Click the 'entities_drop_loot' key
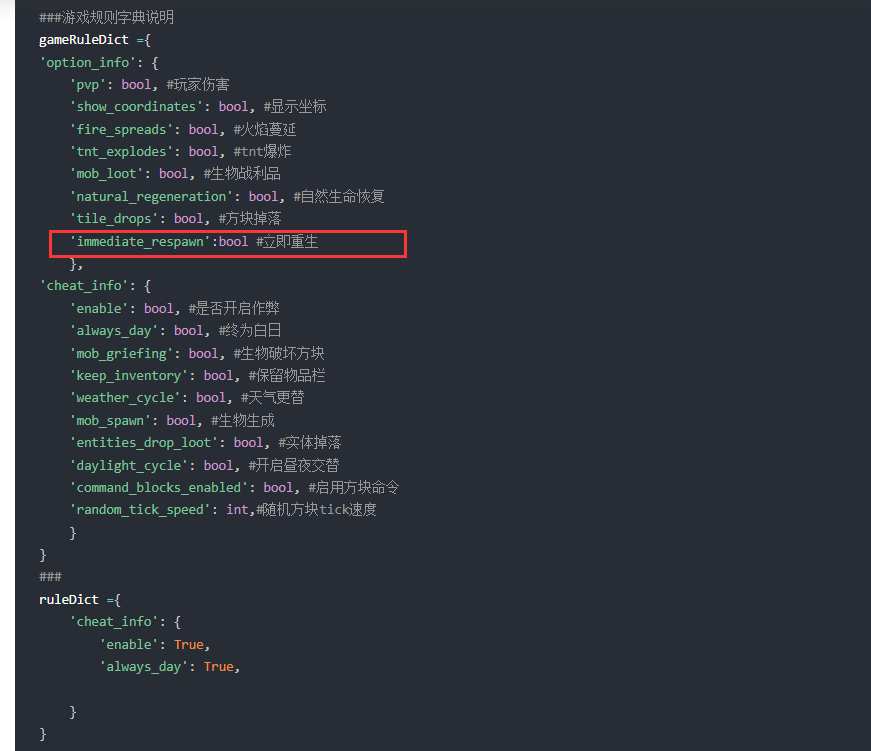The height and width of the screenshot is (751, 871). tap(143, 443)
